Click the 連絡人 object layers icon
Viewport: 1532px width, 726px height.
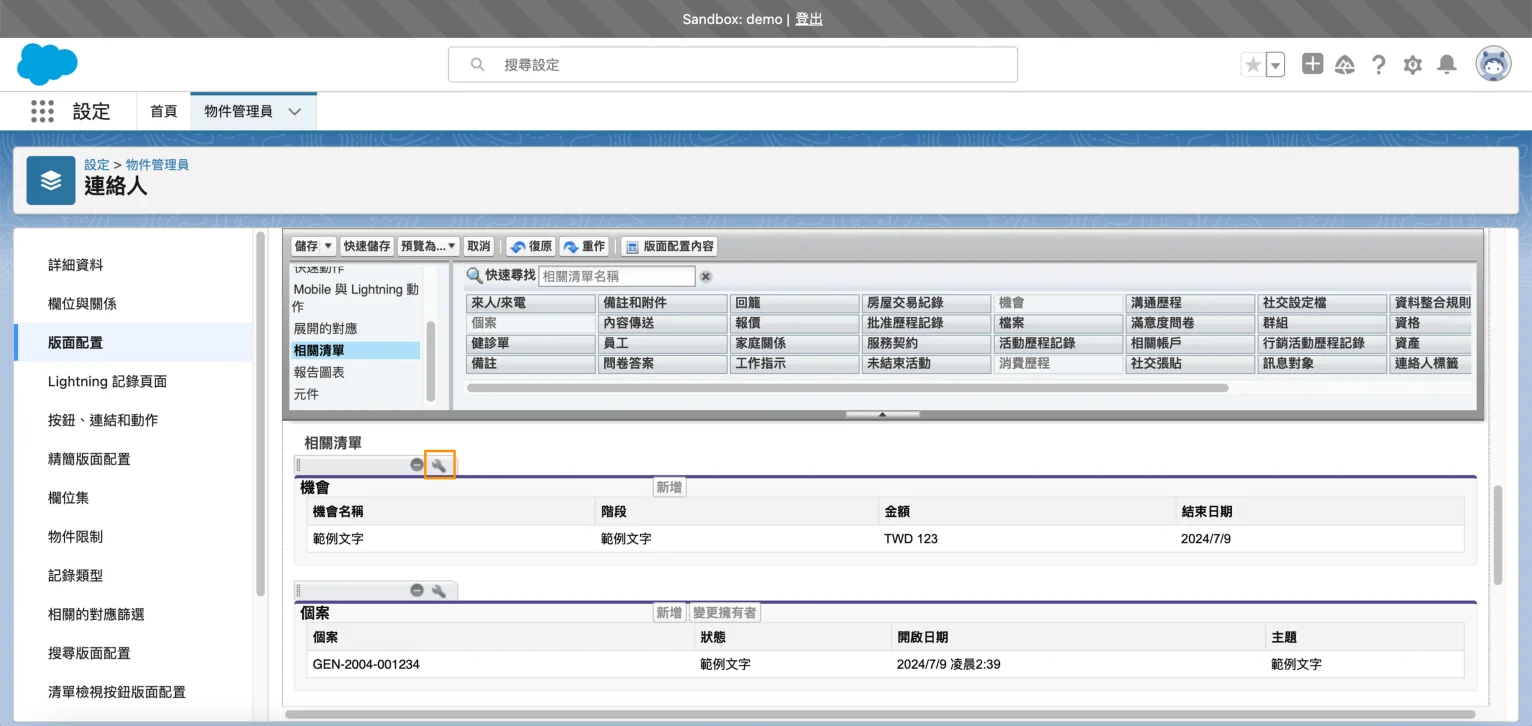click(x=51, y=180)
